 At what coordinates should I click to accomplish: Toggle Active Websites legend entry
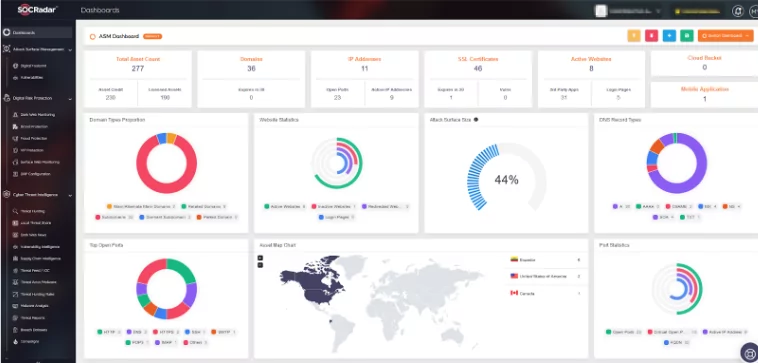285,206
